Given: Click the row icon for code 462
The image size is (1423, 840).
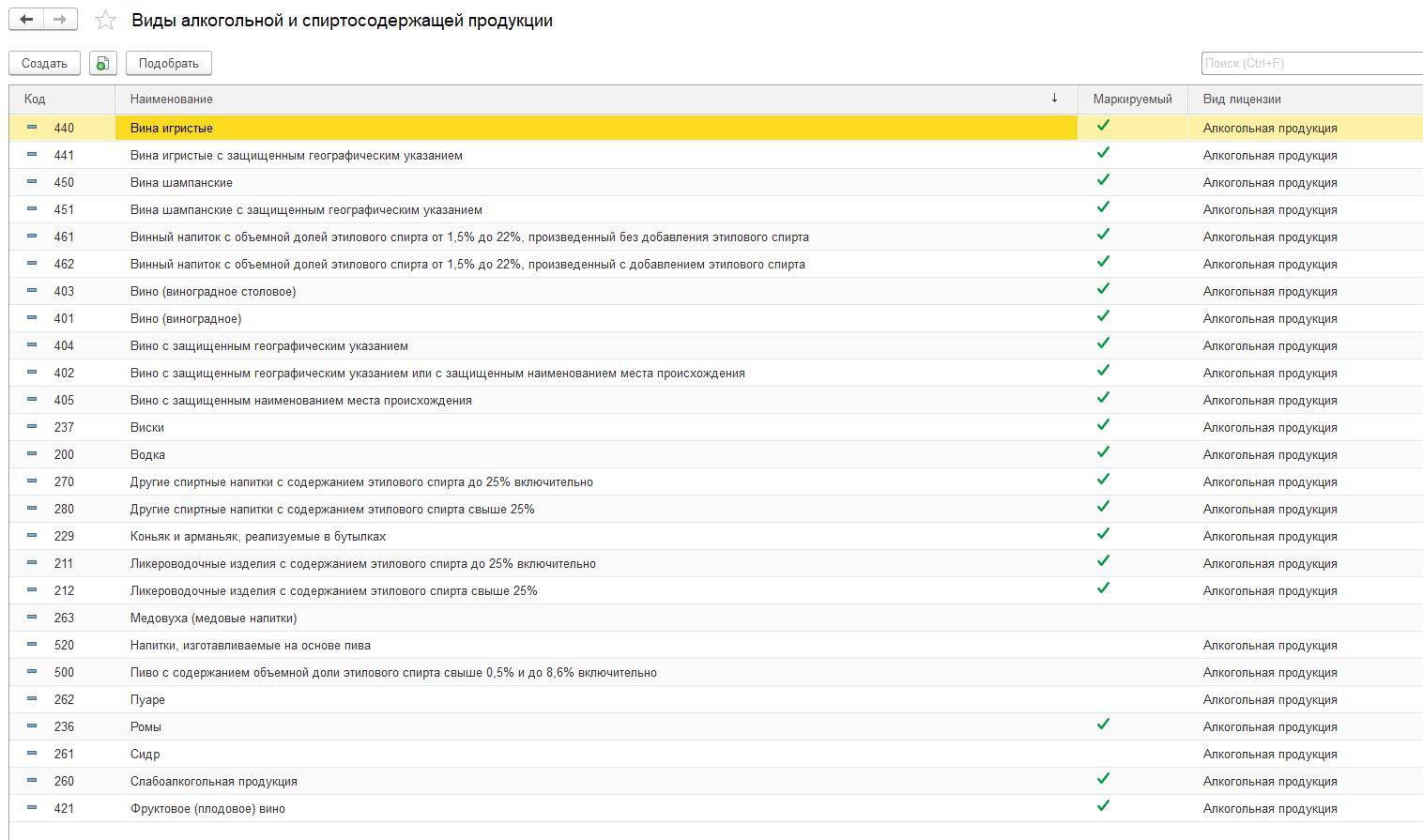Looking at the screenshot, I should [32, 263].
